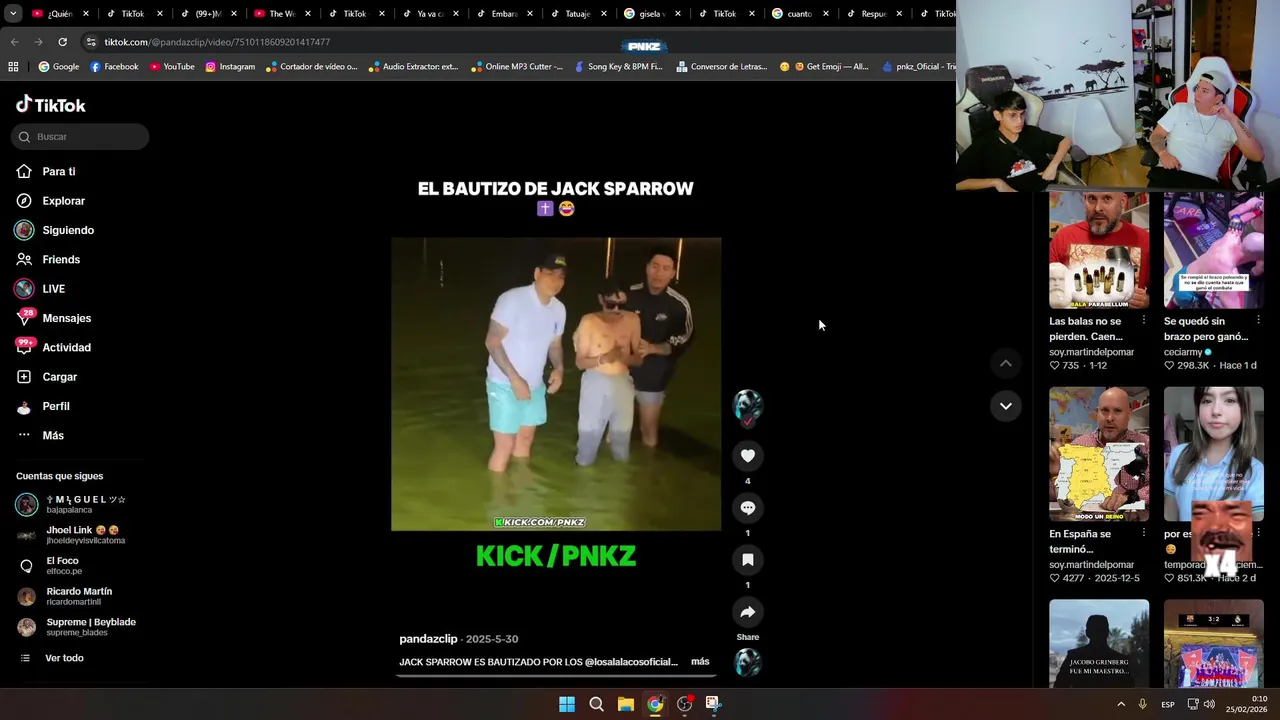Open the pandazclip username link
The height and width of the screenshot is (720, 1280).
pos(428,639)
